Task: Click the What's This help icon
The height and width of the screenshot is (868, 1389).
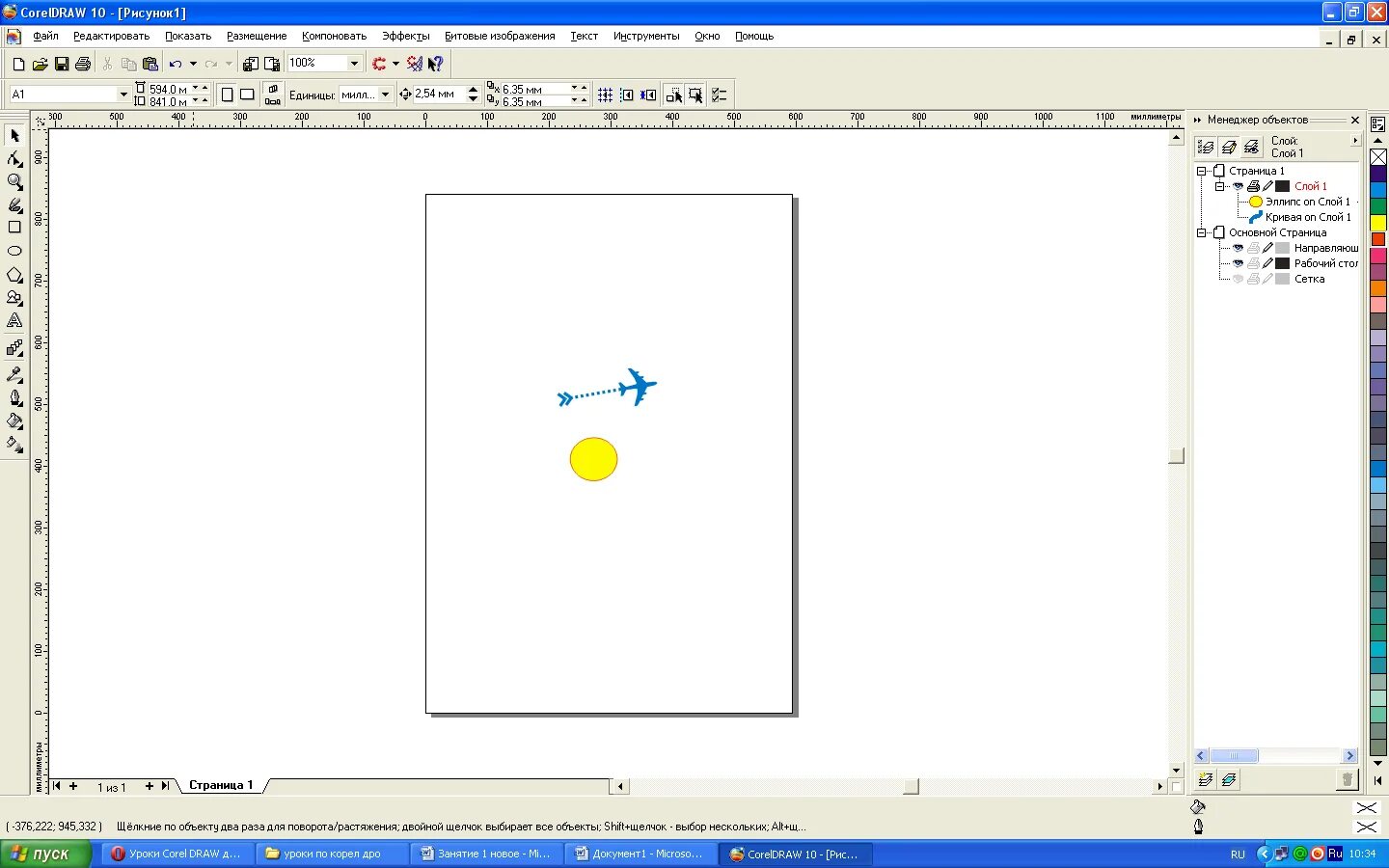Action: pos(436,64)
